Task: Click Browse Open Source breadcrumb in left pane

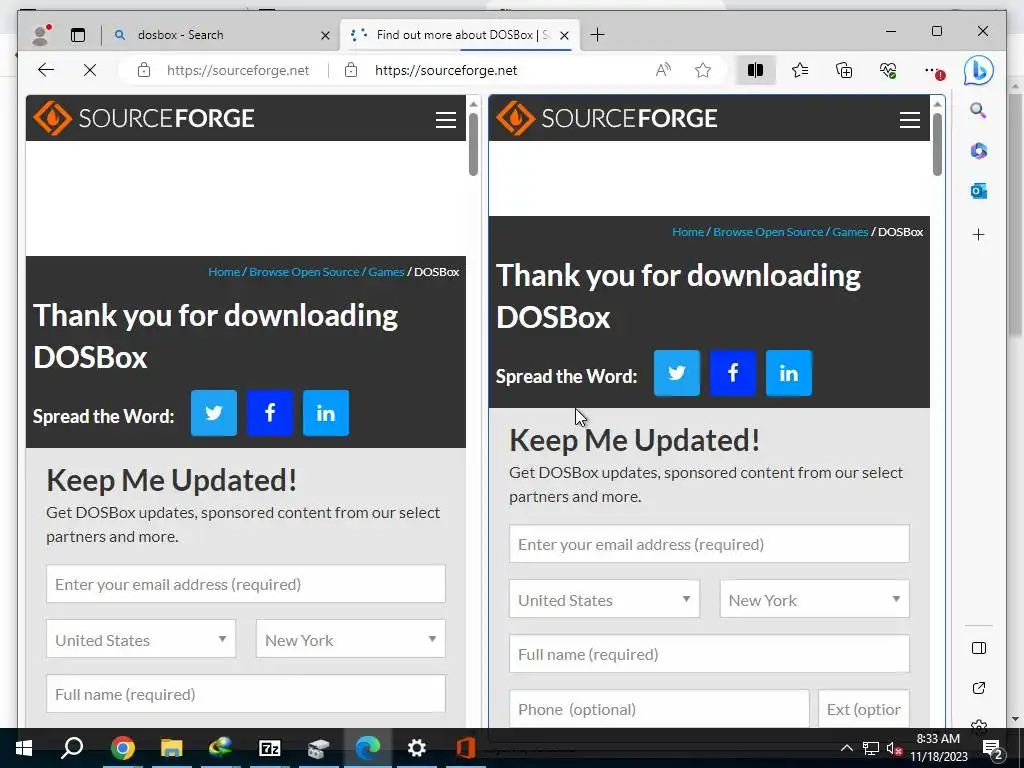Action: point(304,272)
